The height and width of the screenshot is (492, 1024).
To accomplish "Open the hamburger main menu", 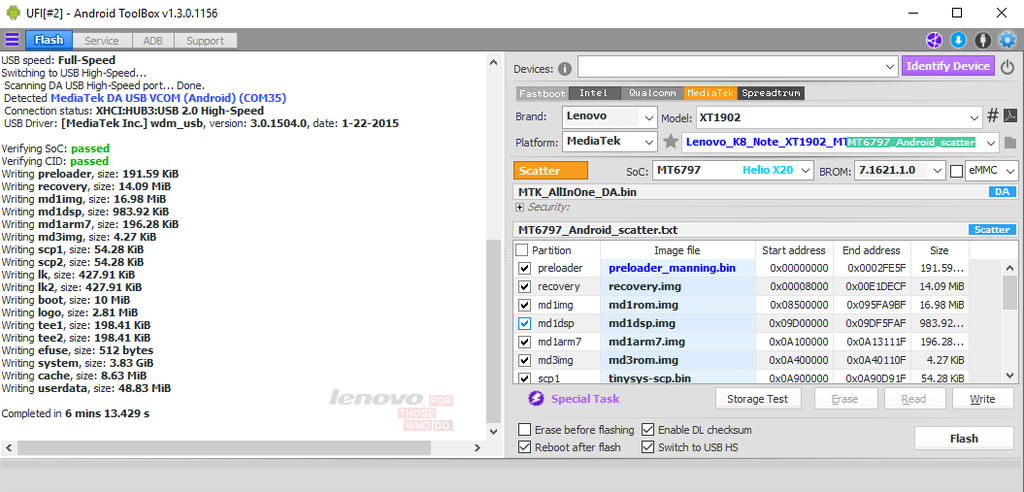I will [12, 40].
